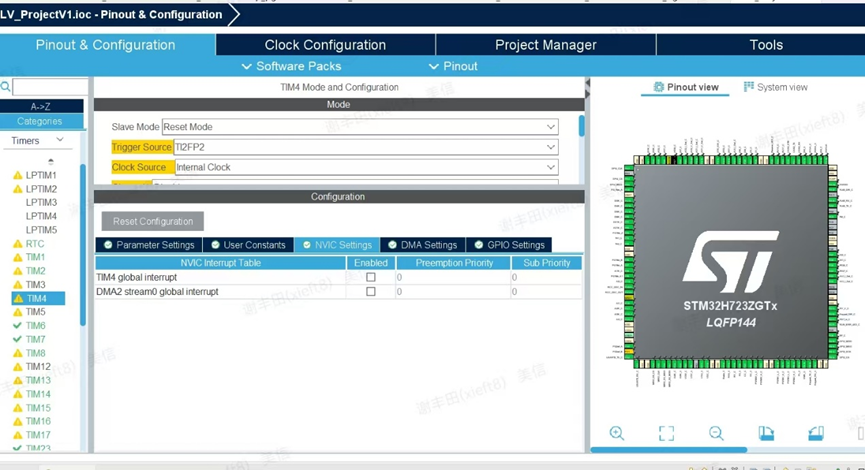
Task: Click the fit-to-screen frame icon
Action: click(x=666, y=434)
